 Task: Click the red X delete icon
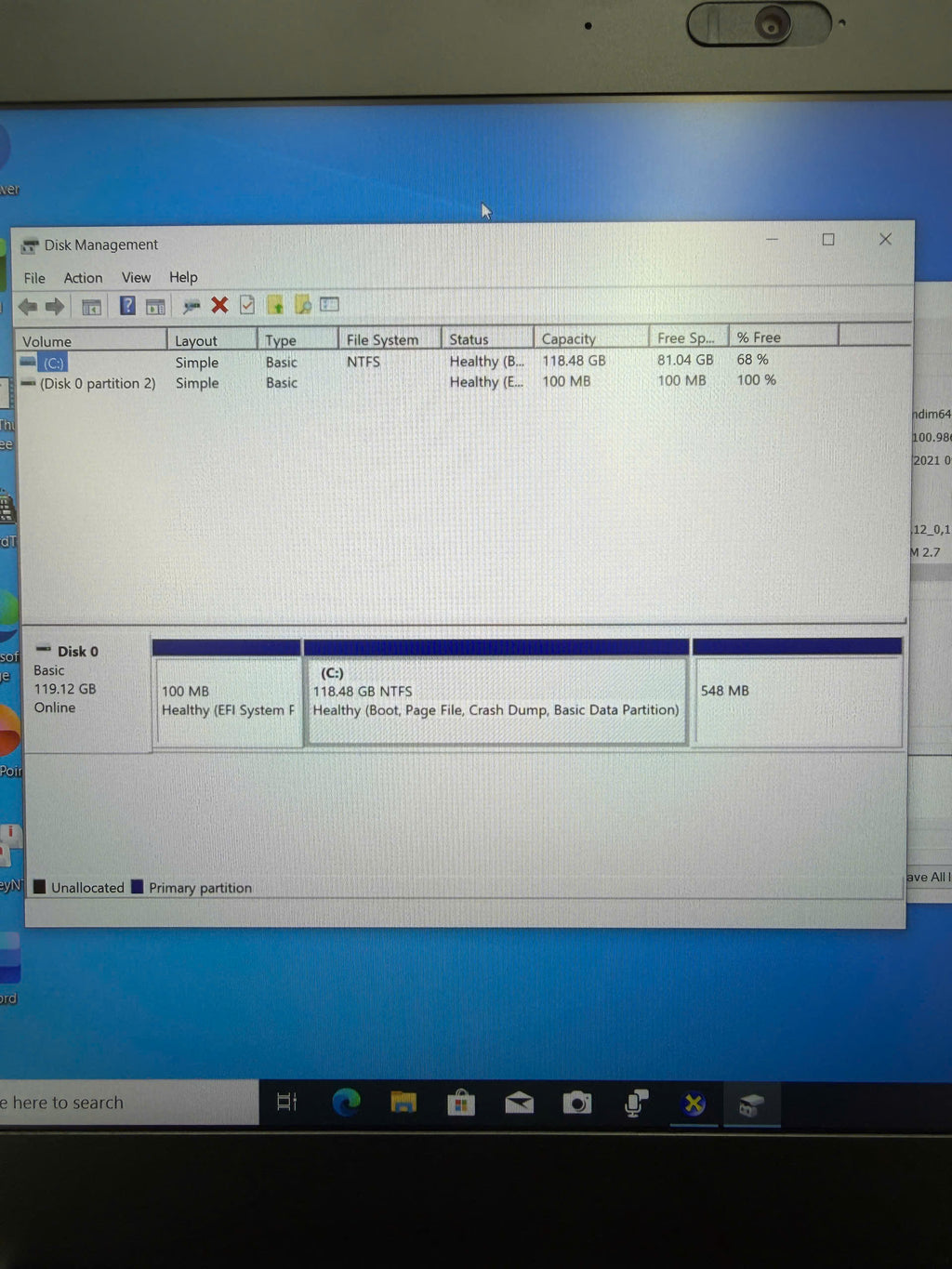click(x=219, y=305)
